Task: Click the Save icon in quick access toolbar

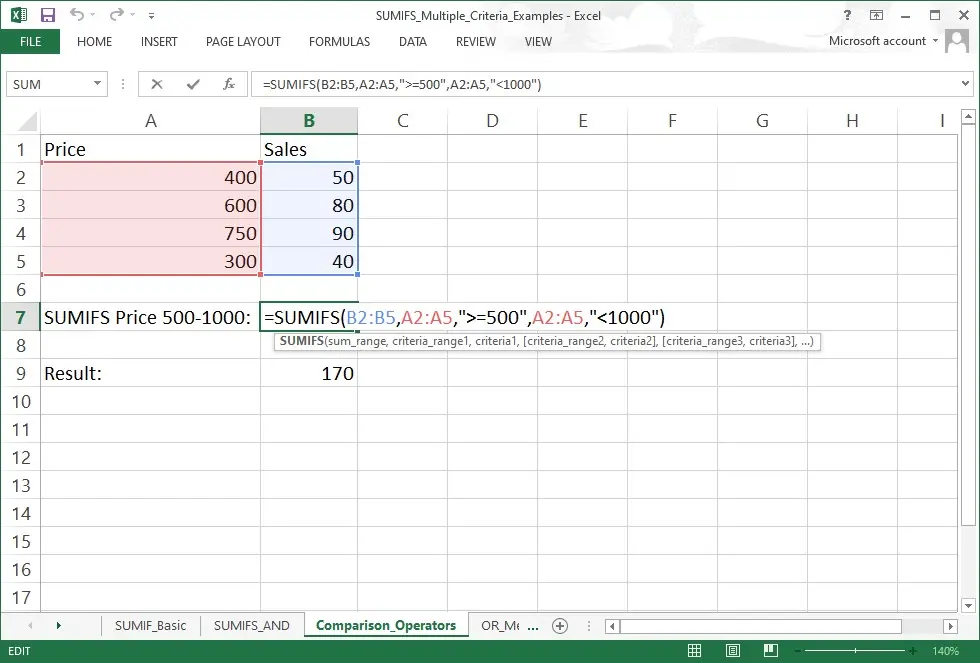Action: point(47,15)
